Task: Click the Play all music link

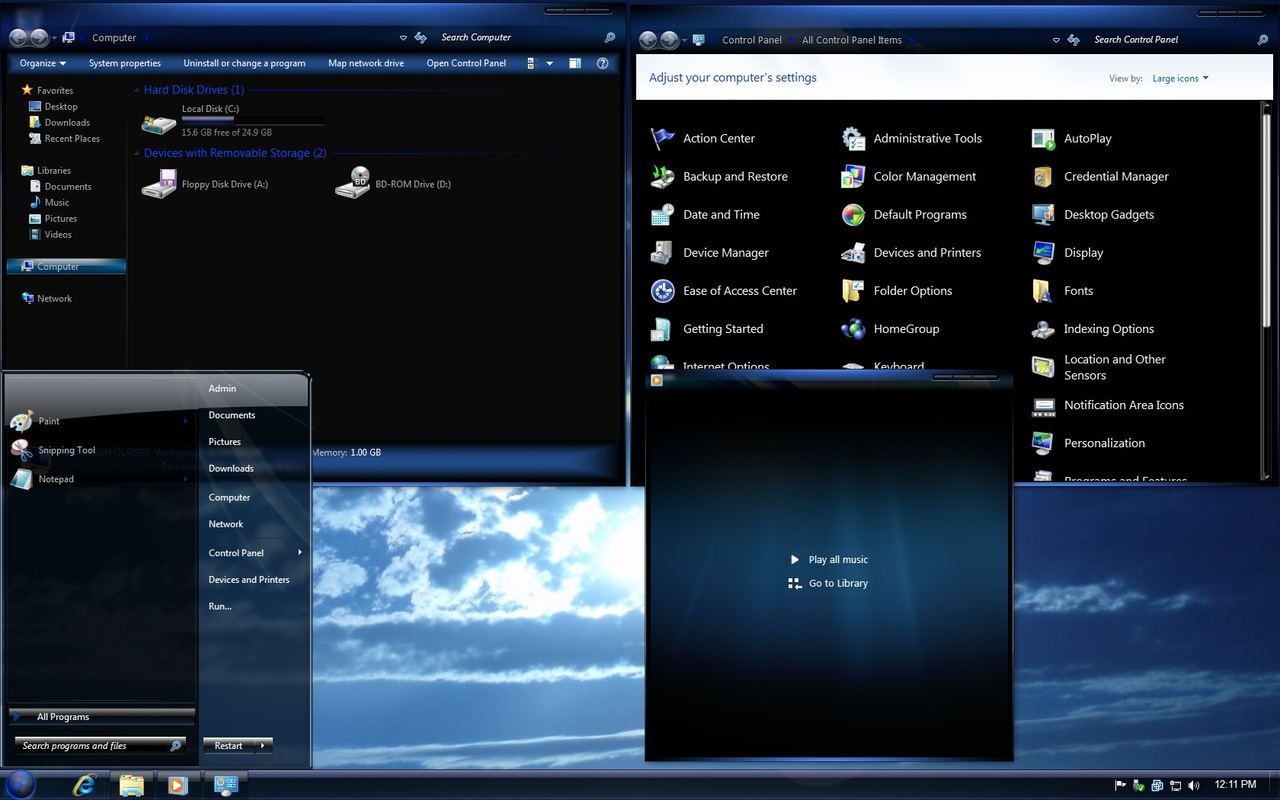Action: coord(837,559)
